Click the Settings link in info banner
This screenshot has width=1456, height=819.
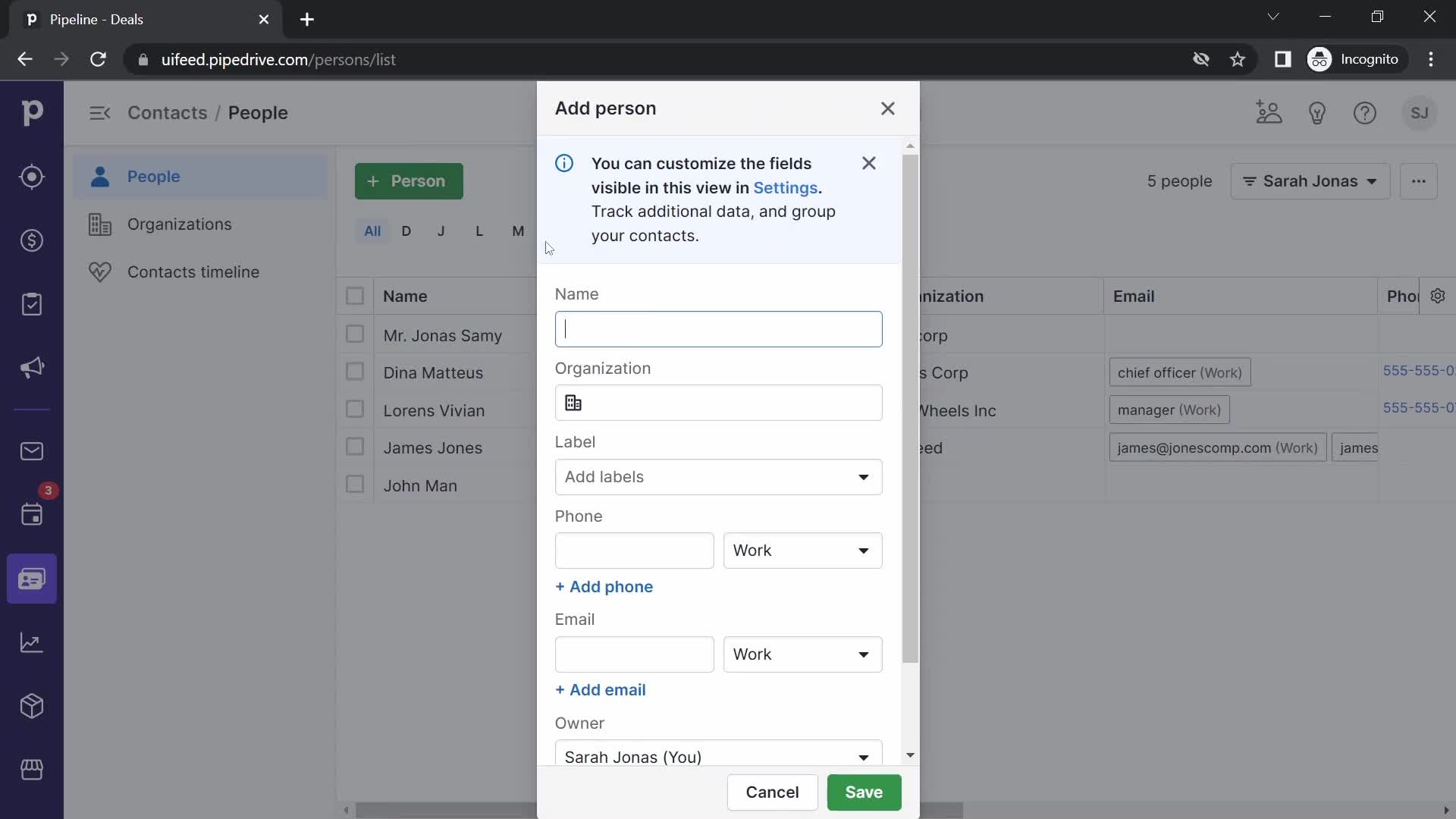(x=785, y=188)
